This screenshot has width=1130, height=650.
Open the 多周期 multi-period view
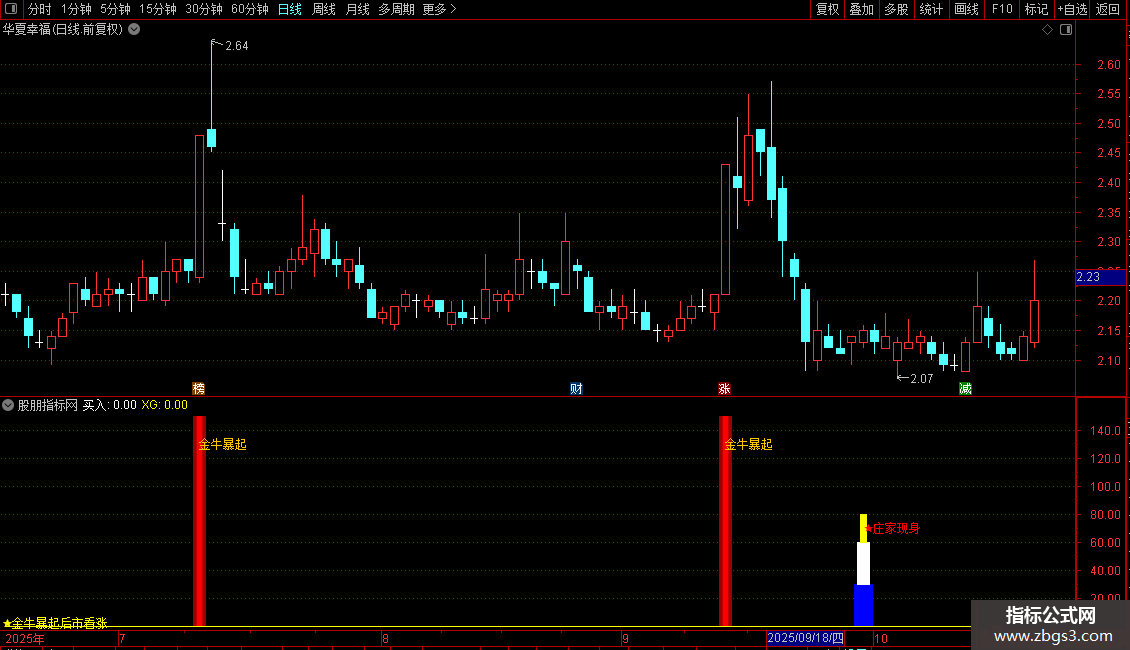click(396, 9)
